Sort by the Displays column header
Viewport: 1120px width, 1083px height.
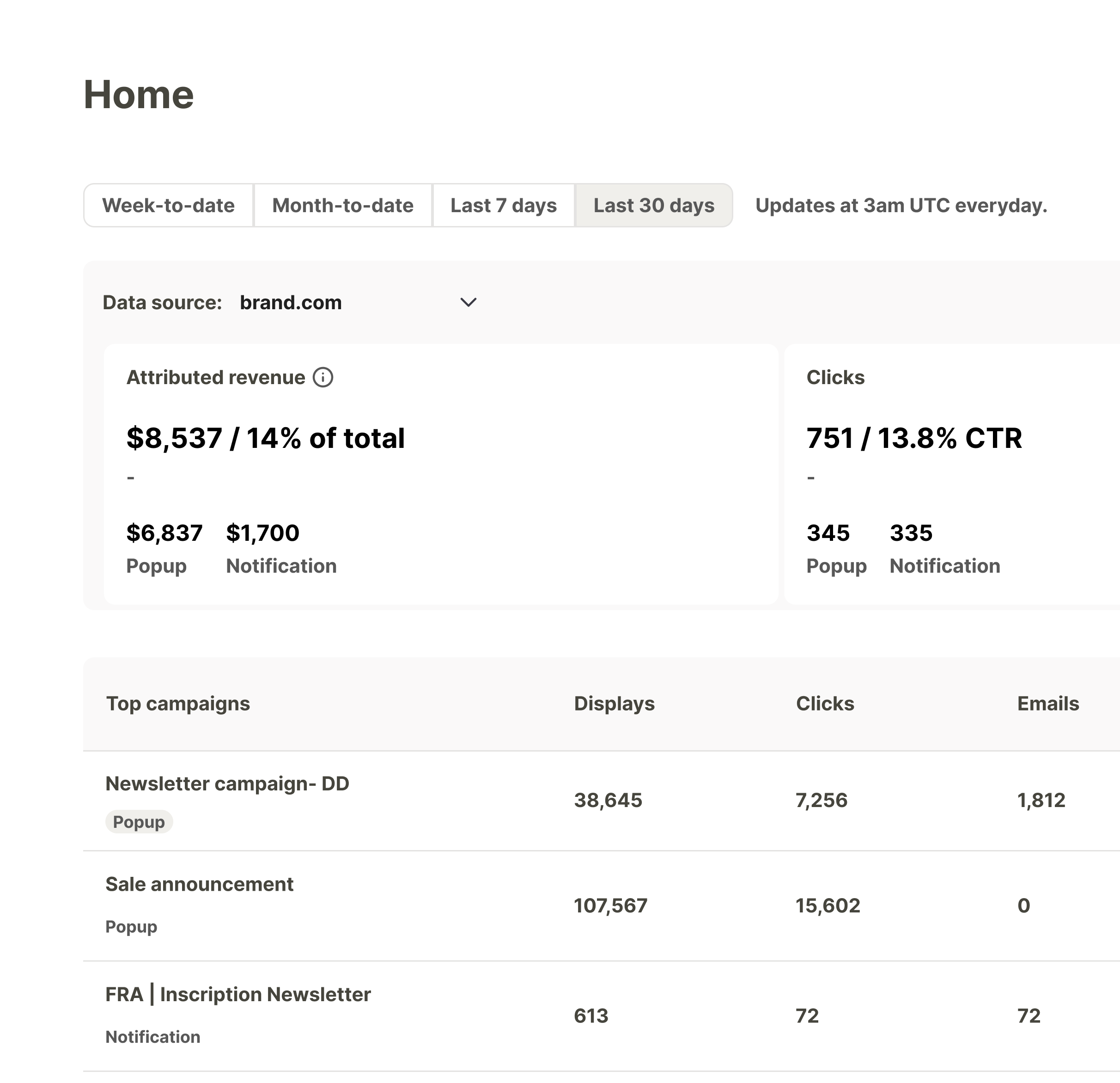614,704
